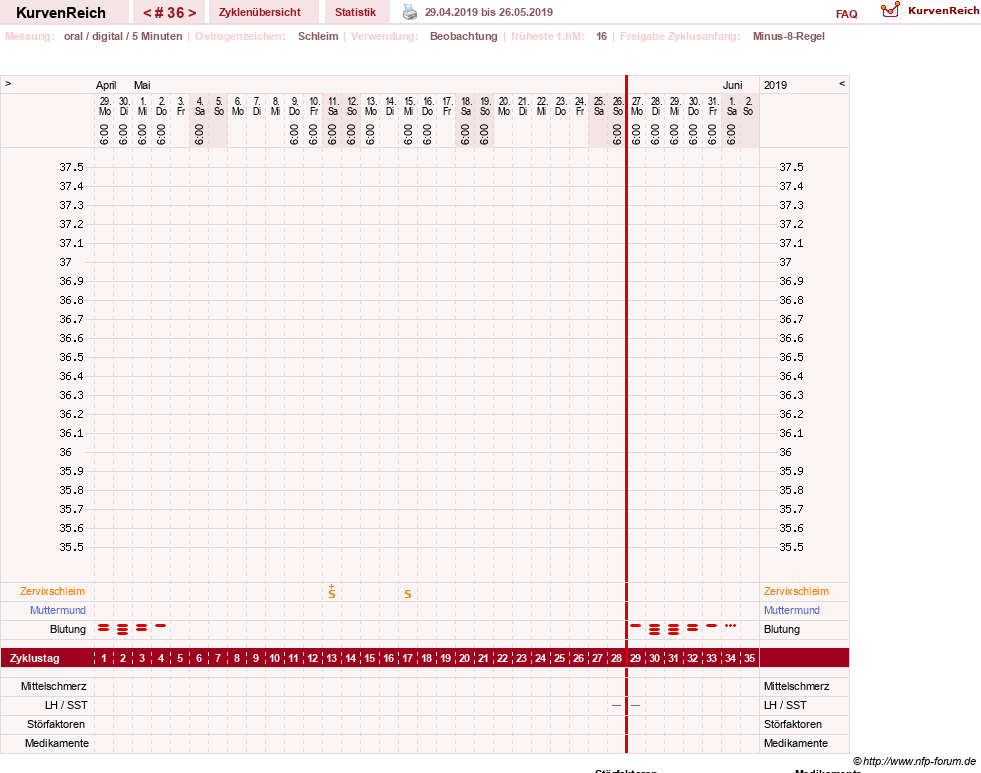
Task: Click the '26. So' date header
Action: [618, 106]
